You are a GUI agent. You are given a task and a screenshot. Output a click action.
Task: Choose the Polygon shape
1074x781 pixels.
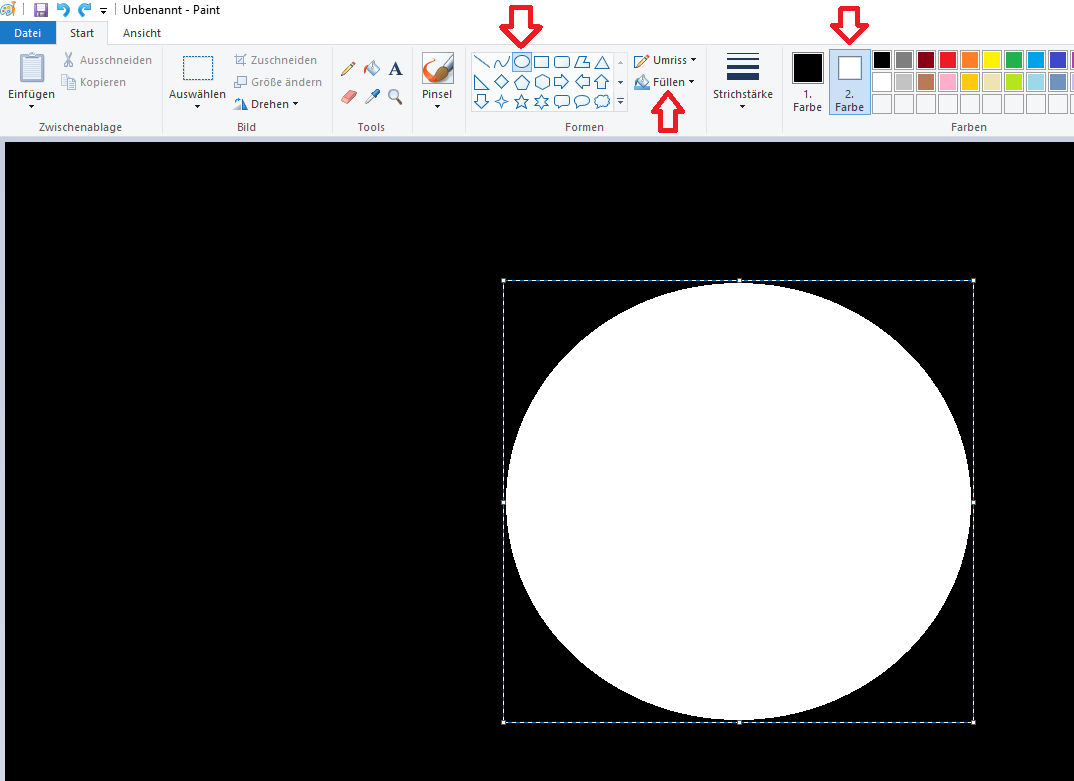coord(582,62)
